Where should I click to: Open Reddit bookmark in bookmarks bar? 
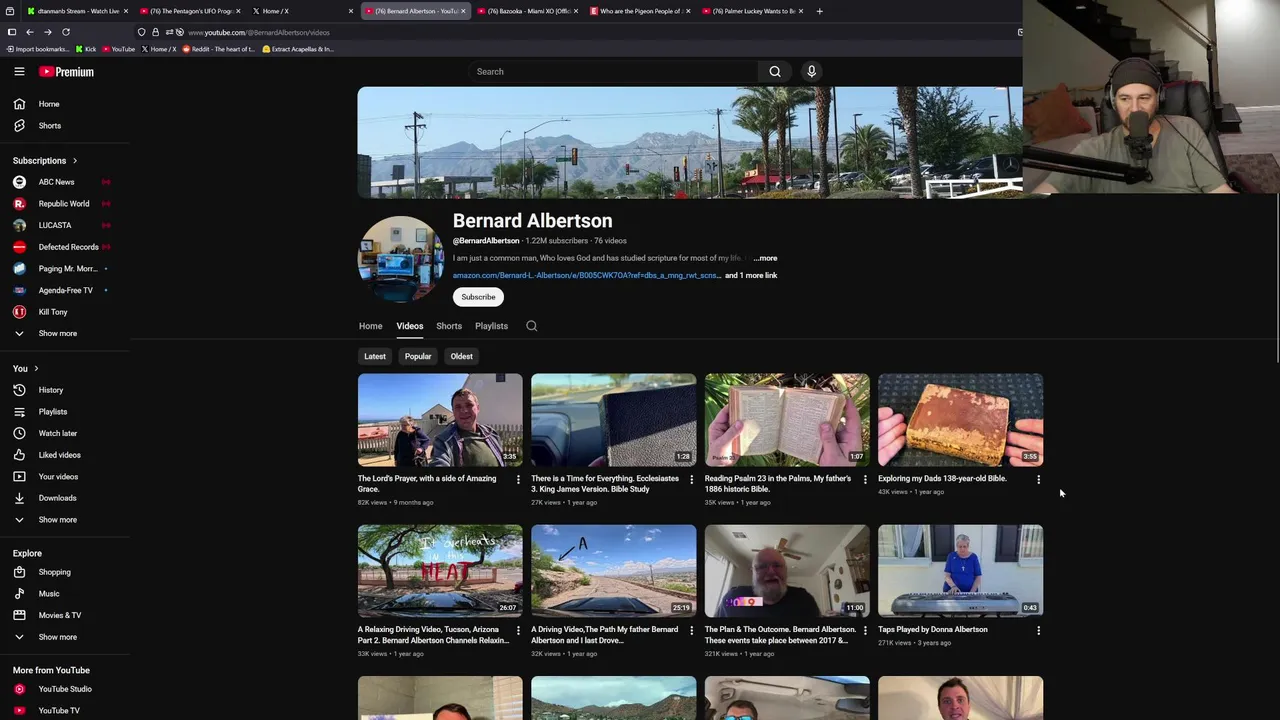click(218, 49)
